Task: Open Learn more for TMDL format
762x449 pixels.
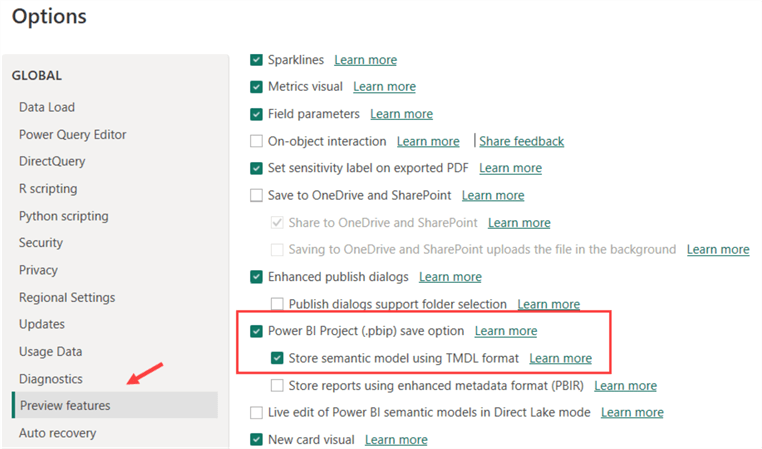Action: coord(560,358)
